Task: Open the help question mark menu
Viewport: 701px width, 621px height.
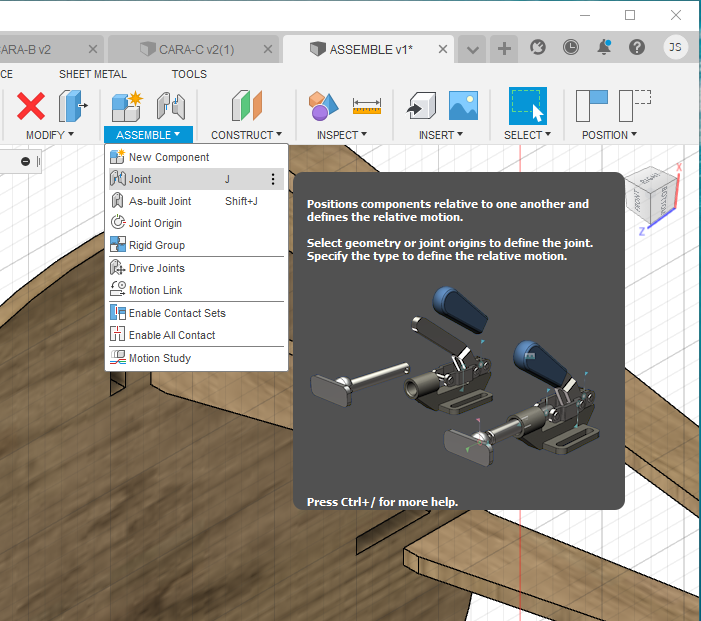Action: [x=637, y=47]
